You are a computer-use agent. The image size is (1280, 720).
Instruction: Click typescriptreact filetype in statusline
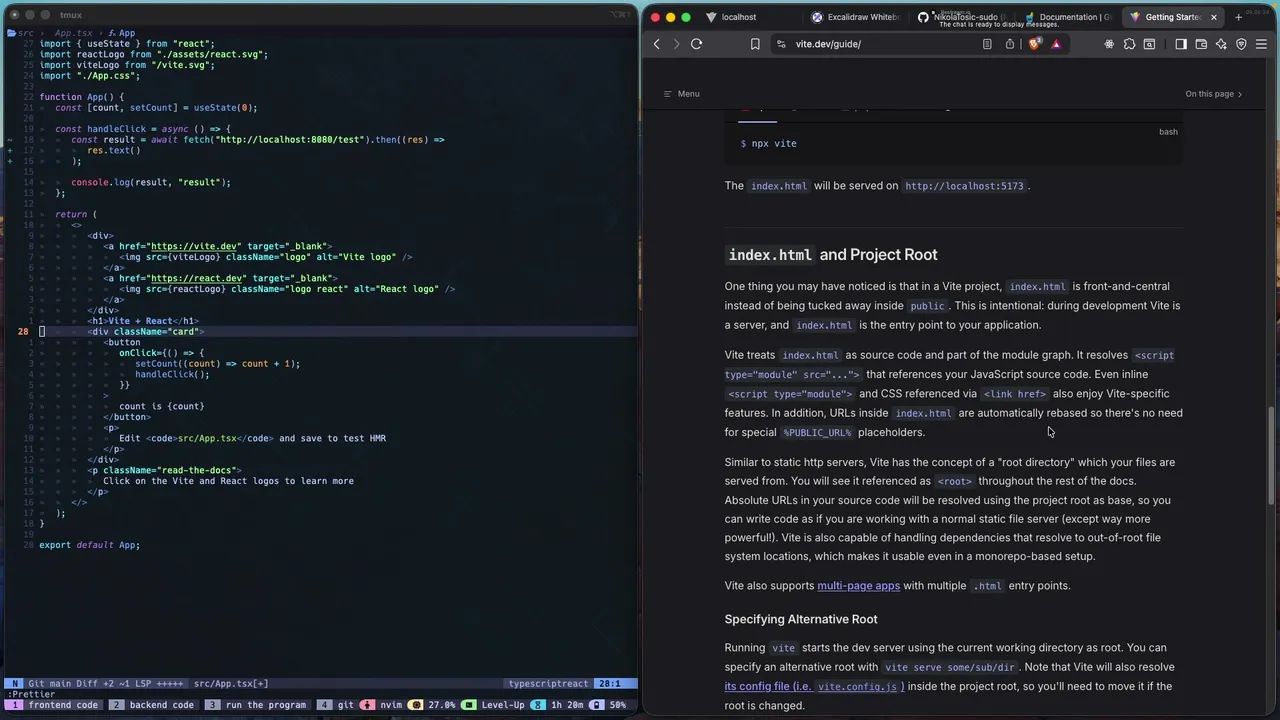(x=548, y=684)
